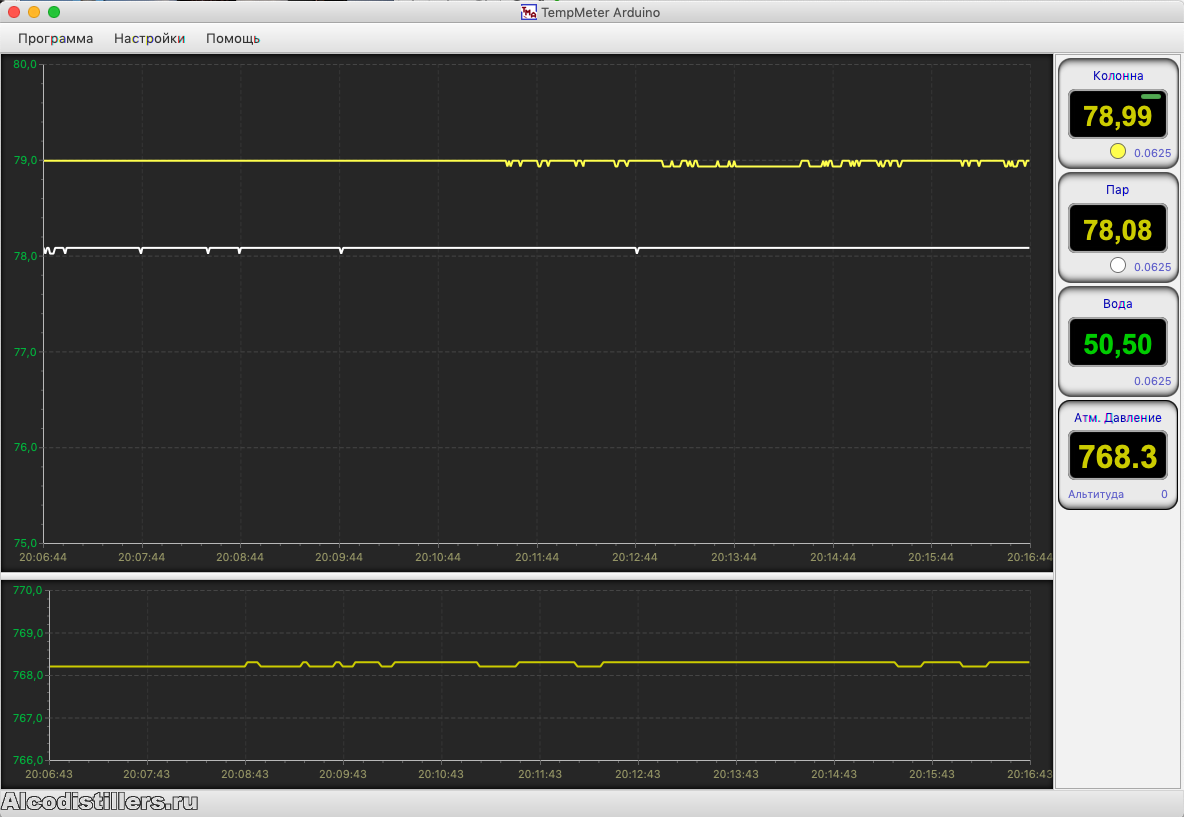Click the 20:13:44 time axis label

click(x=734, y=557)
